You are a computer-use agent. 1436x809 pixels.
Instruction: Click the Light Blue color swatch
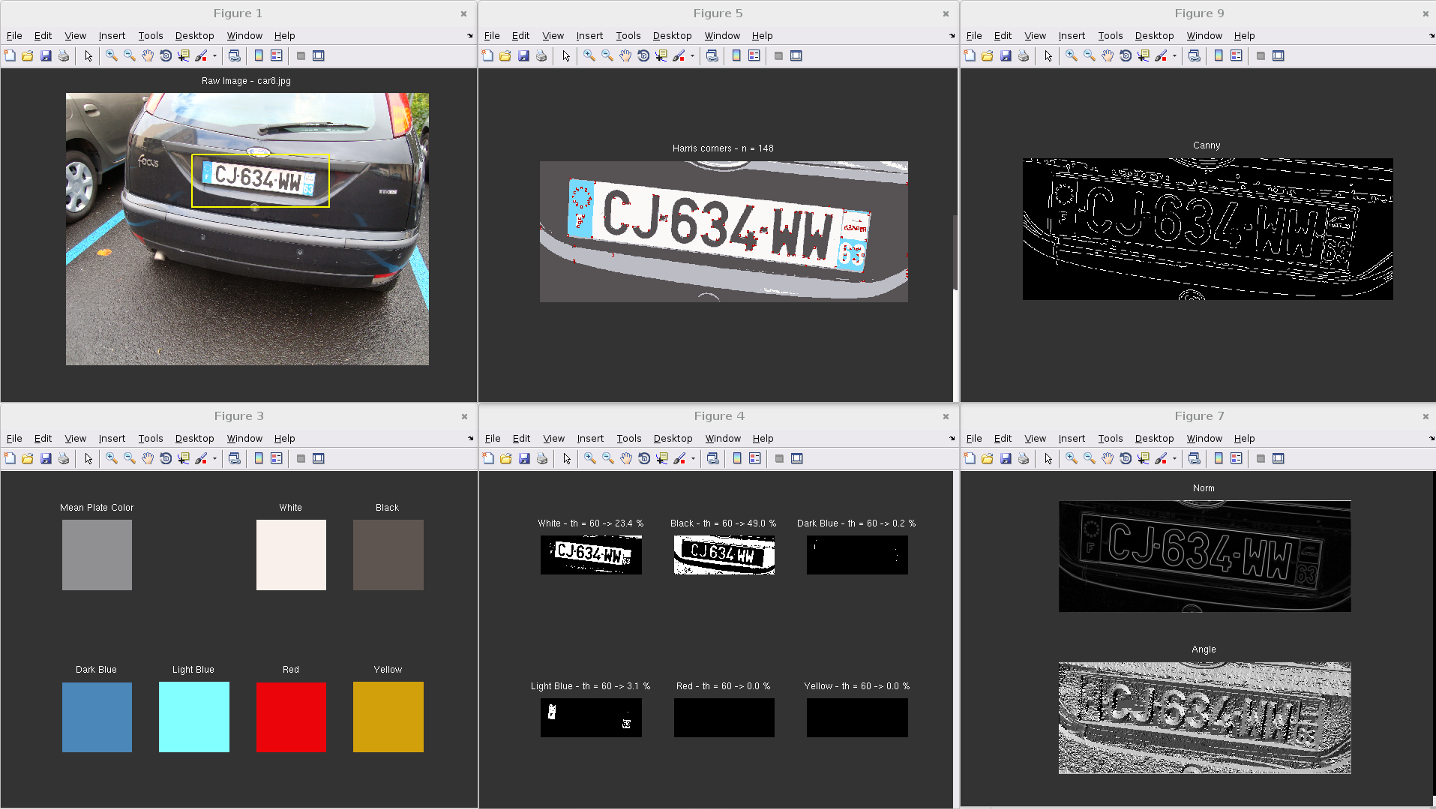point(194,717)
